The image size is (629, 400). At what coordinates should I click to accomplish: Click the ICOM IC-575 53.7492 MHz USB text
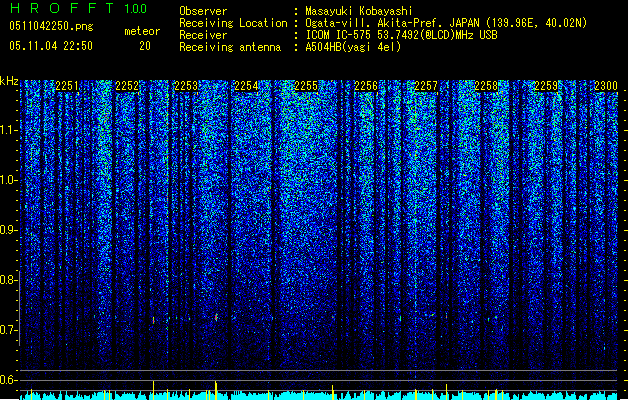click(402, 35)
